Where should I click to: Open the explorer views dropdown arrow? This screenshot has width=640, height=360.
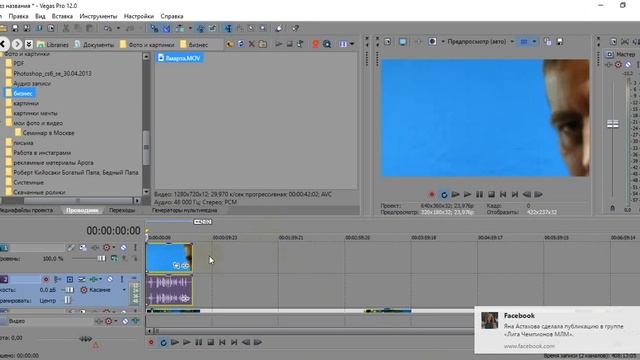coord(352,44)
